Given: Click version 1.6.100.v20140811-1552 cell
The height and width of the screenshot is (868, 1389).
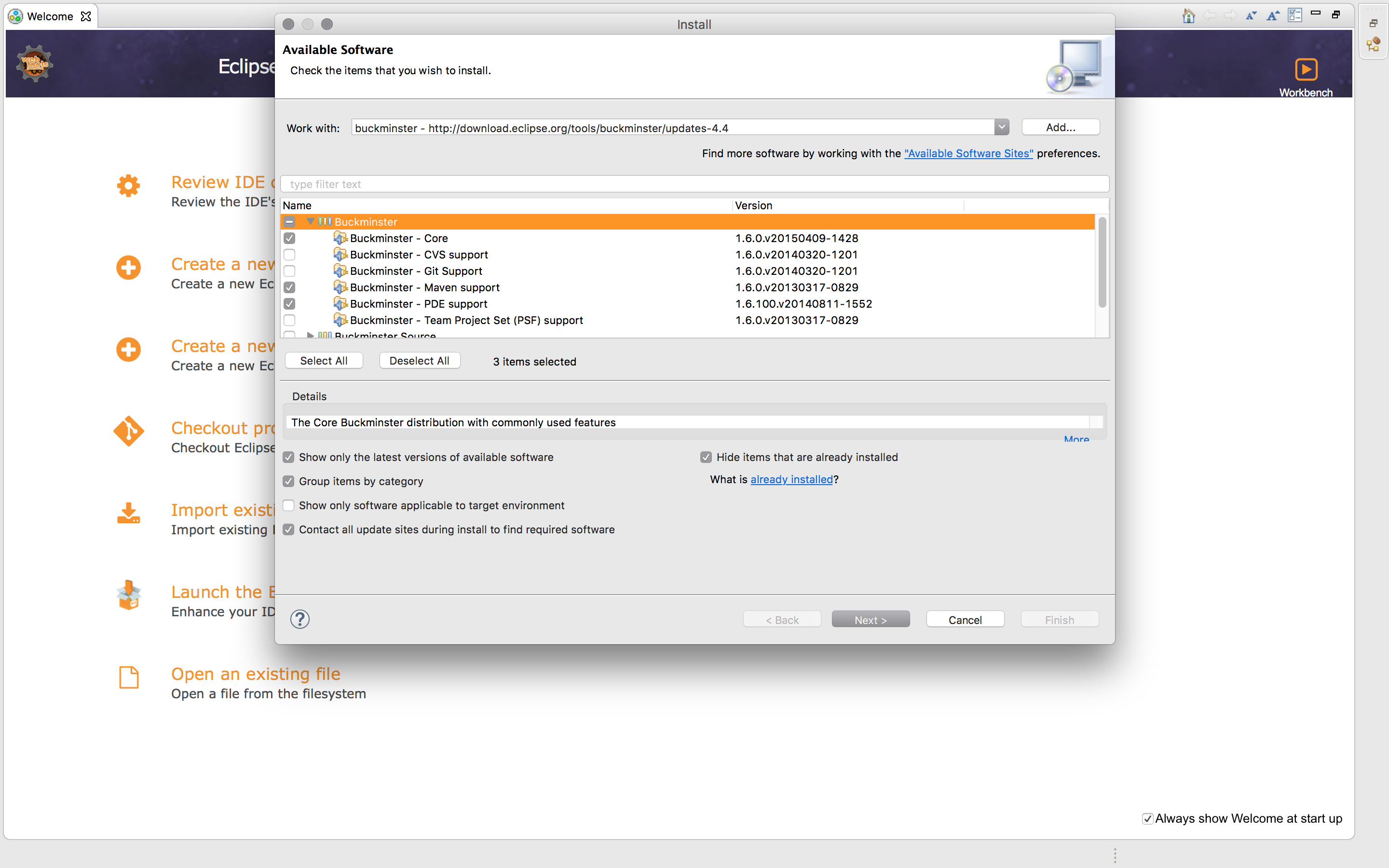Looking at the screenshot, I should 803,303.
